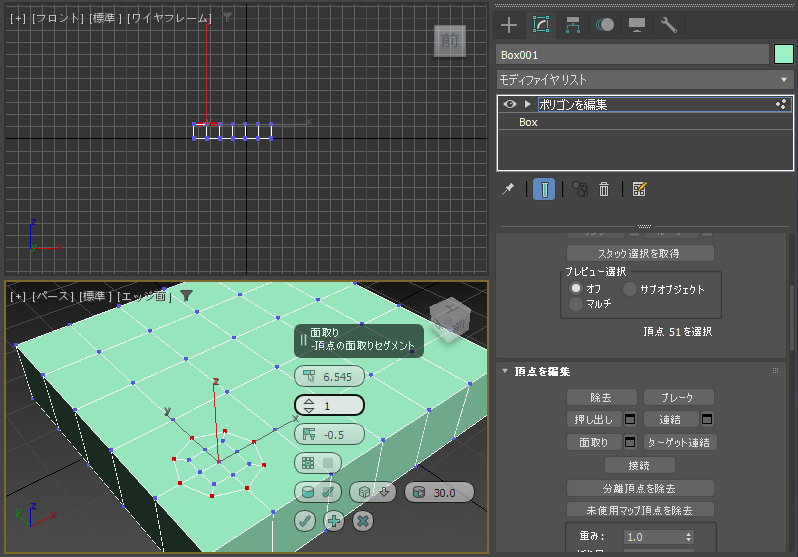Click the depth field showing -0.5

click(x=334, y=435)
